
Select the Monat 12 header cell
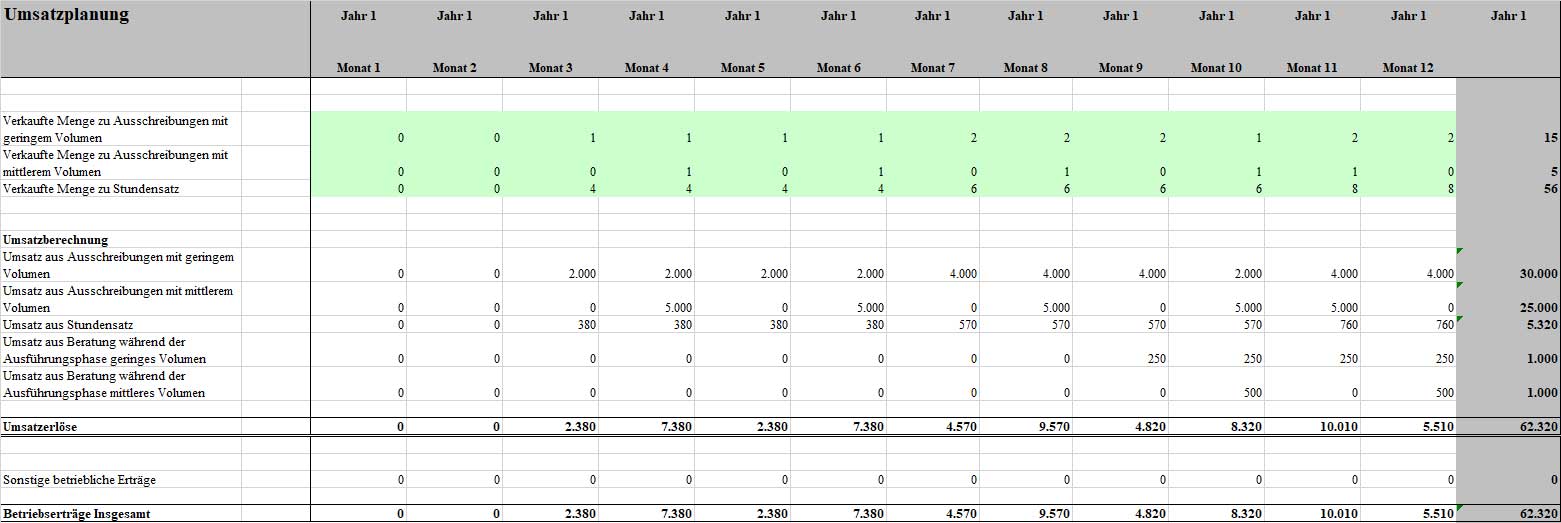coord(1408,68)
